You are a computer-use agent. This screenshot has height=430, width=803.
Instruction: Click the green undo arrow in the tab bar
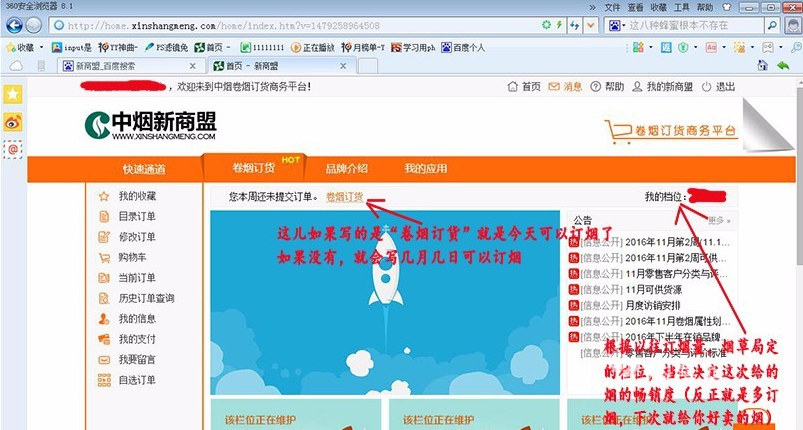point(783,65)
